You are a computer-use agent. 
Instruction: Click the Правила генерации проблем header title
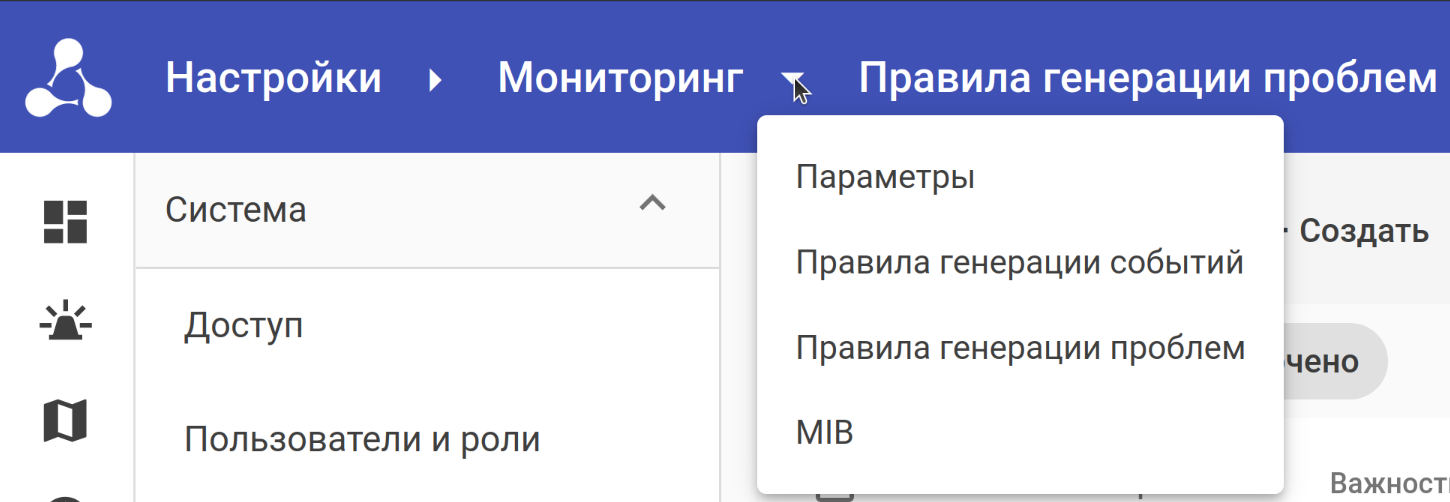1147,78
